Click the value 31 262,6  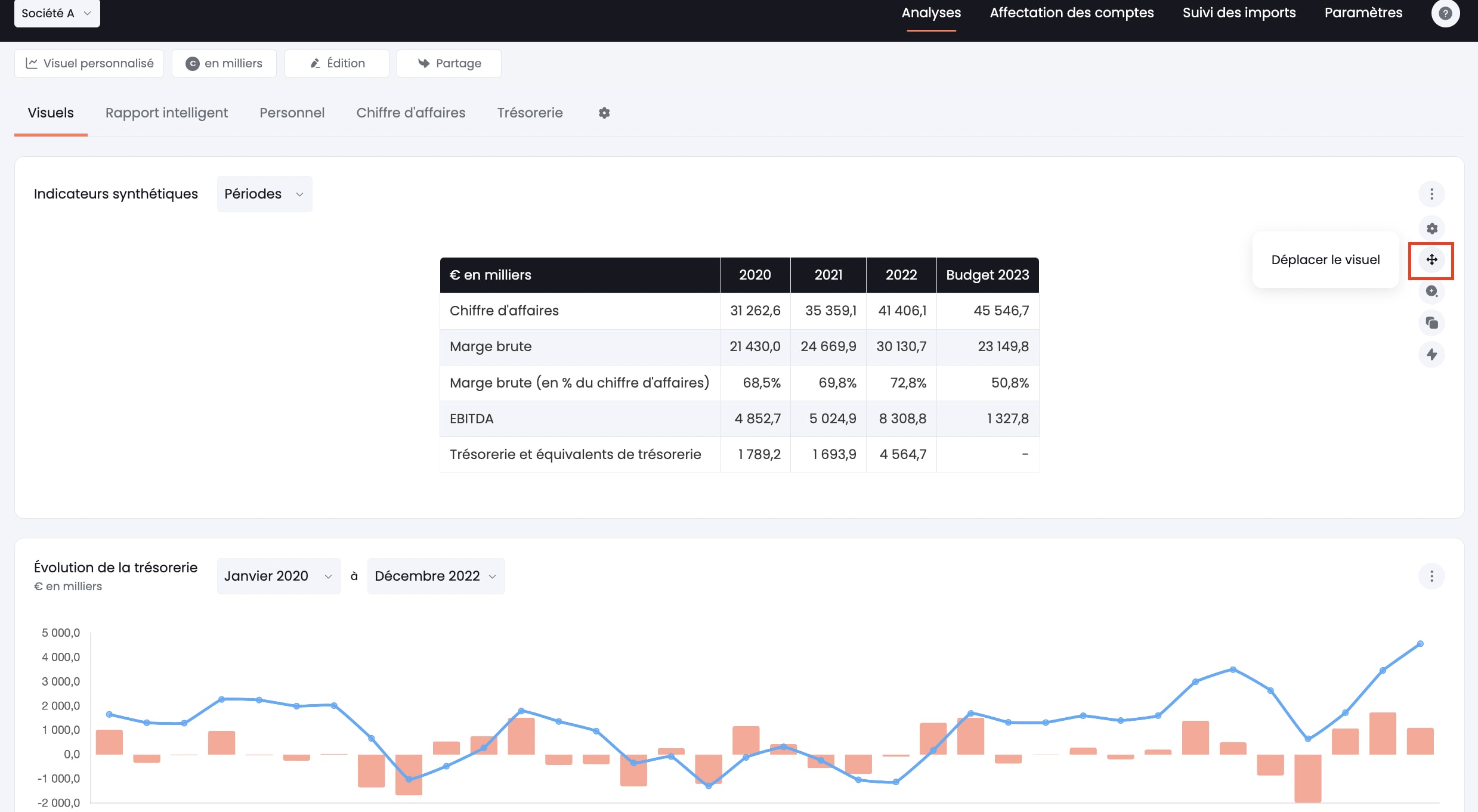pos(755,311)
